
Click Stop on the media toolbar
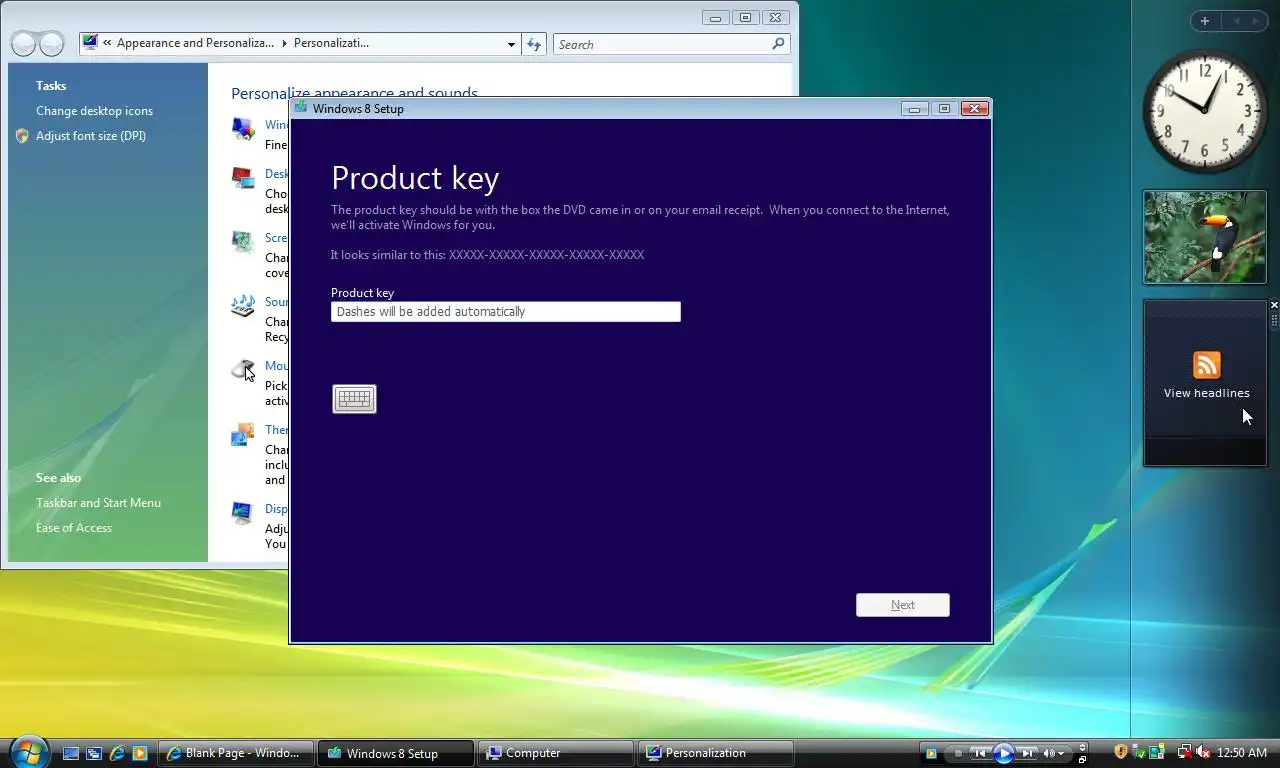pyautogui.click(x=958, y=753)
